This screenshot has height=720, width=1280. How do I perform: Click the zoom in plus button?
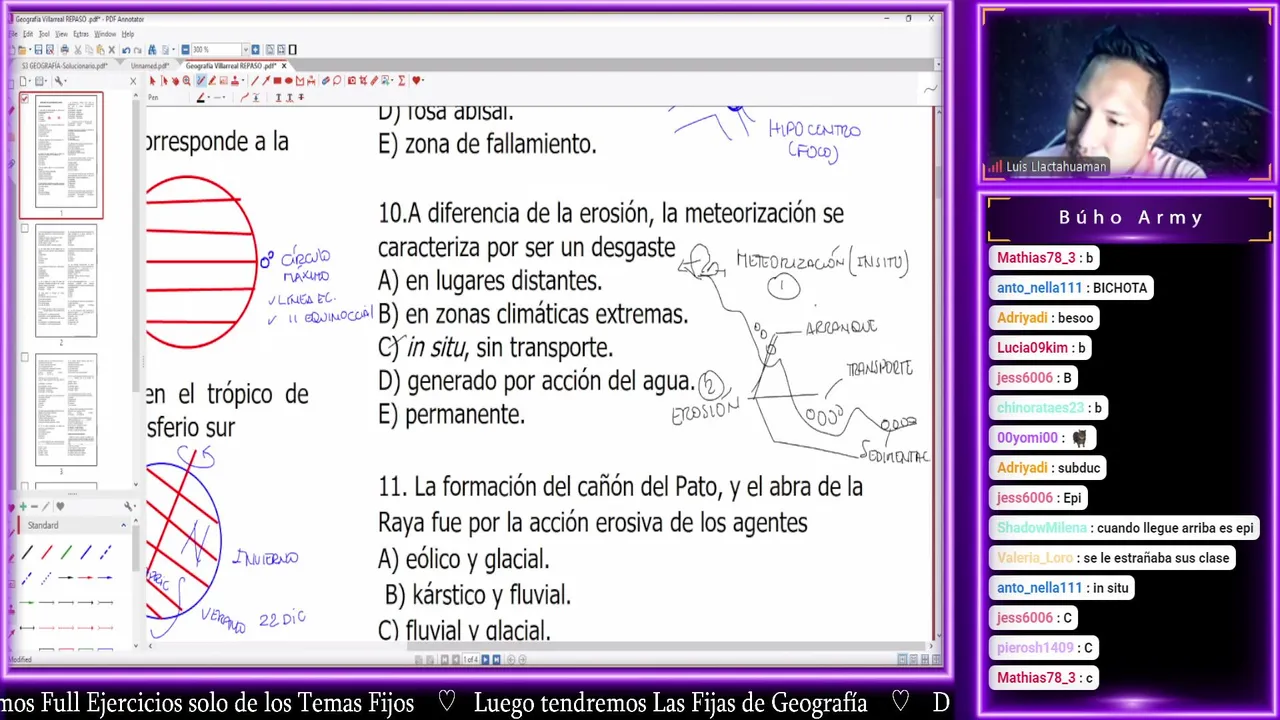click(x=255, y=50)
